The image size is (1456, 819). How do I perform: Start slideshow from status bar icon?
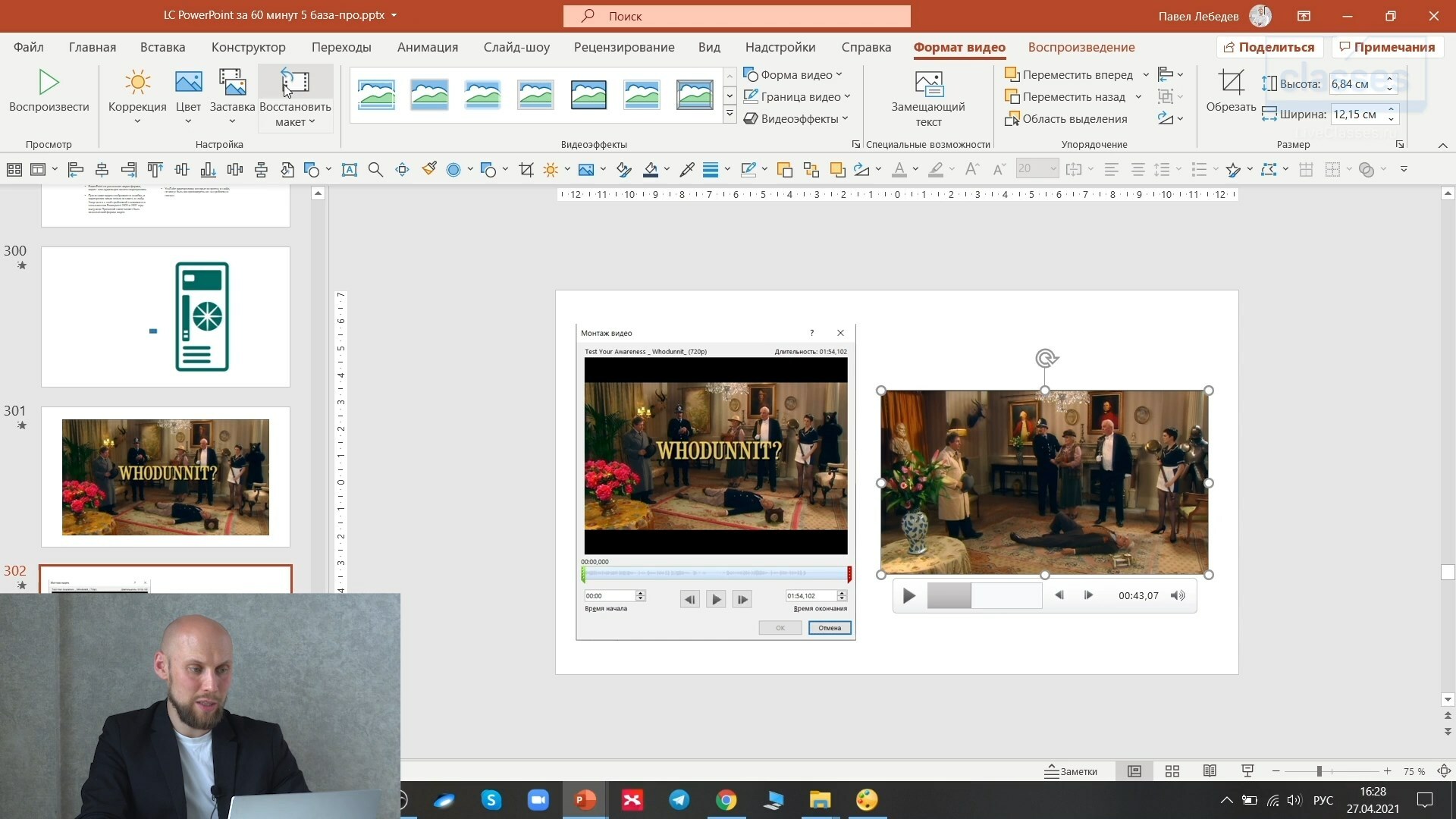point(1247,771)
